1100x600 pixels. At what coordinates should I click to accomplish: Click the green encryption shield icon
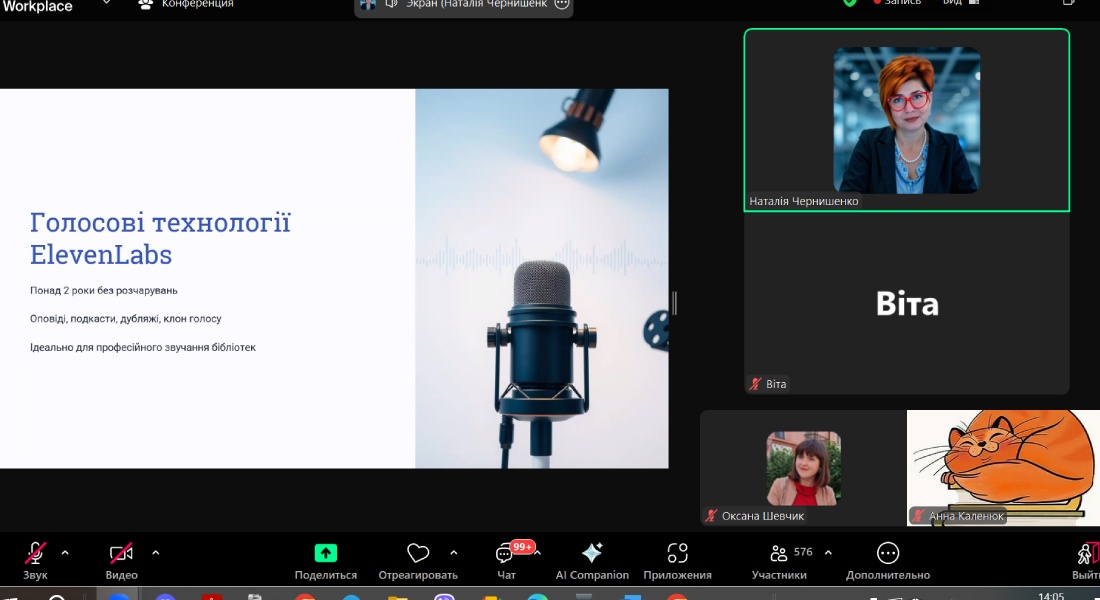pyautogui.click(x=850, y=3)
